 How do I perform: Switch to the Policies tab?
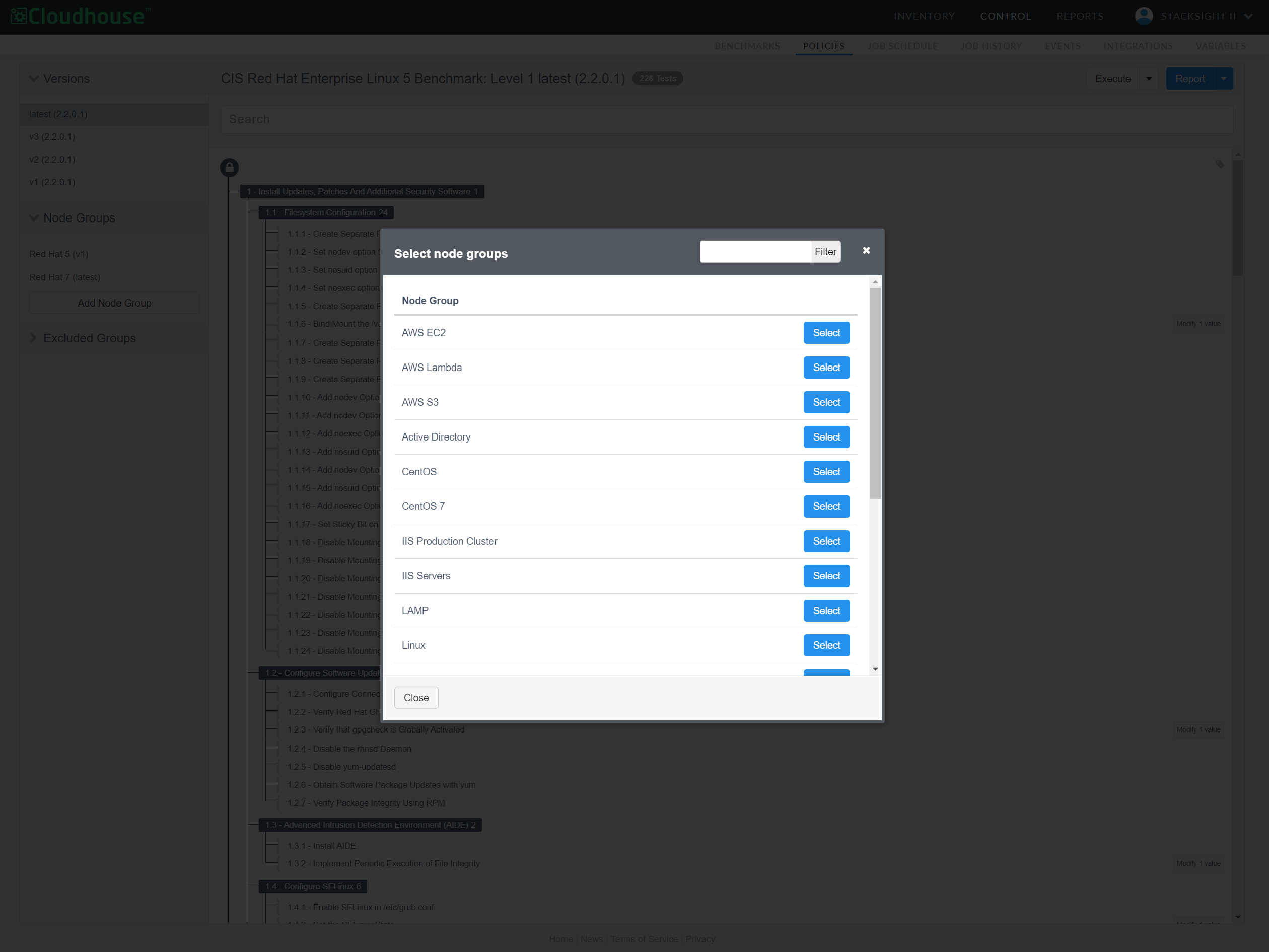coord(824,46)
